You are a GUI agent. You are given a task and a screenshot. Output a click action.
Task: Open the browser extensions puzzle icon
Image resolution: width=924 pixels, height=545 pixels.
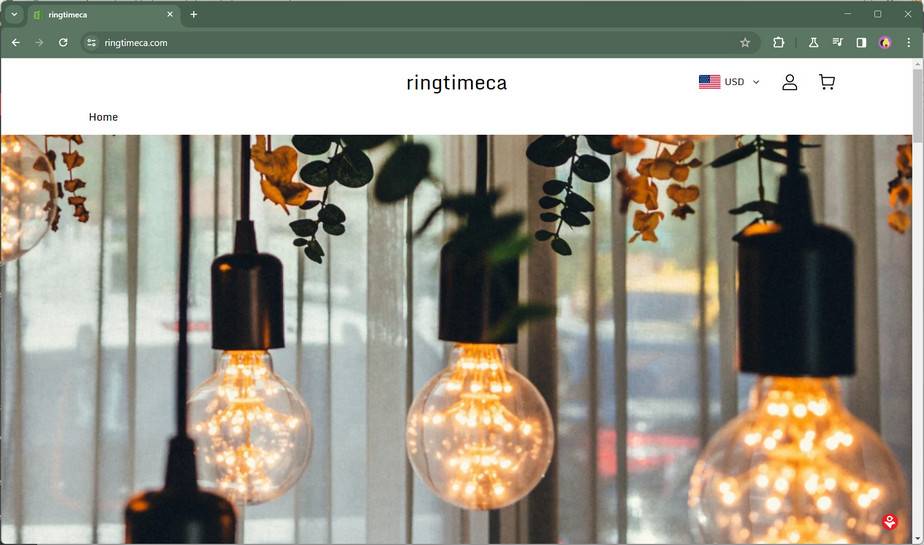tap(778, 42)
